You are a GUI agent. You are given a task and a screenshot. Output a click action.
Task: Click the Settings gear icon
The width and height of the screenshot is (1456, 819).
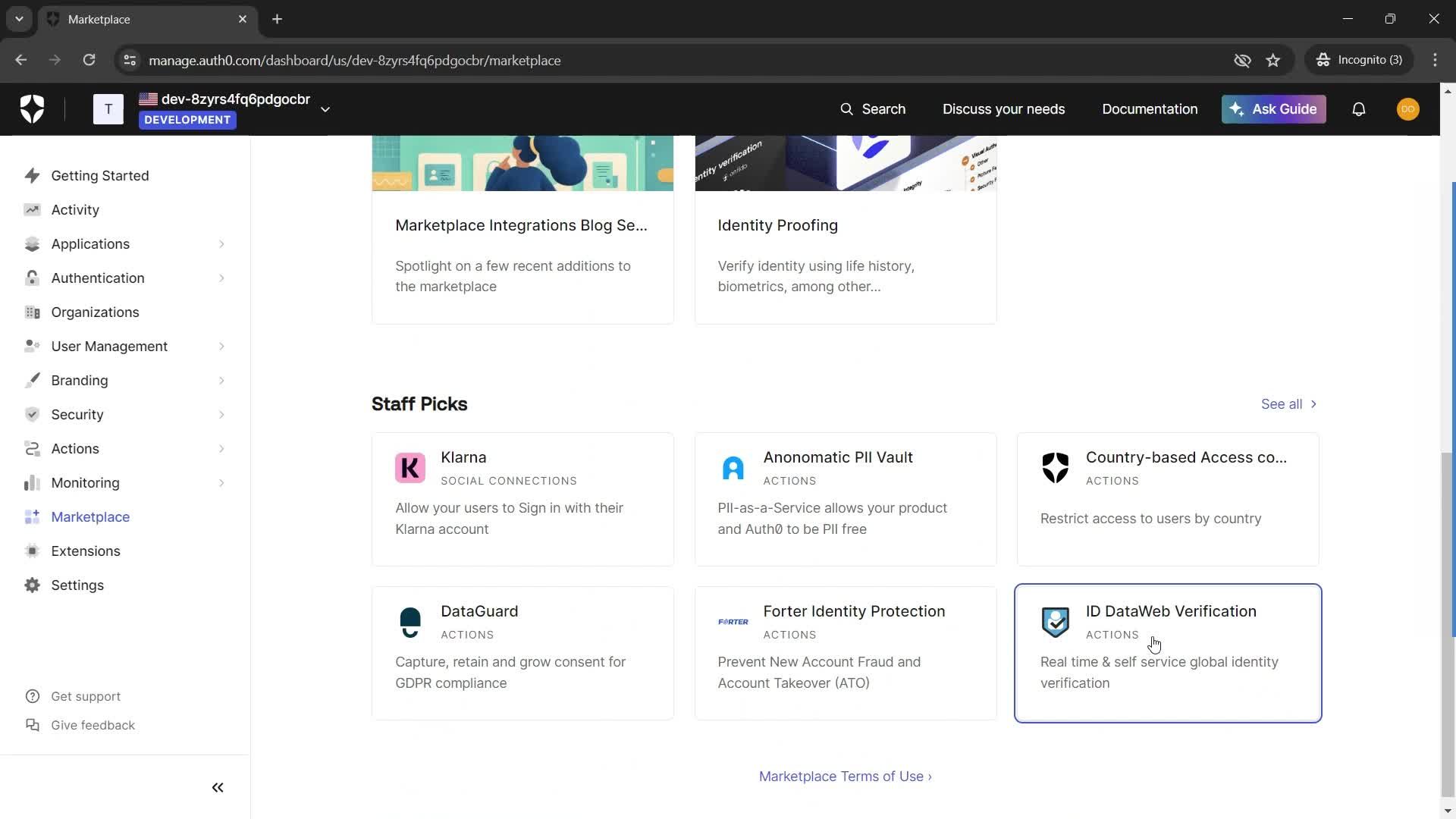pos(32,585)
